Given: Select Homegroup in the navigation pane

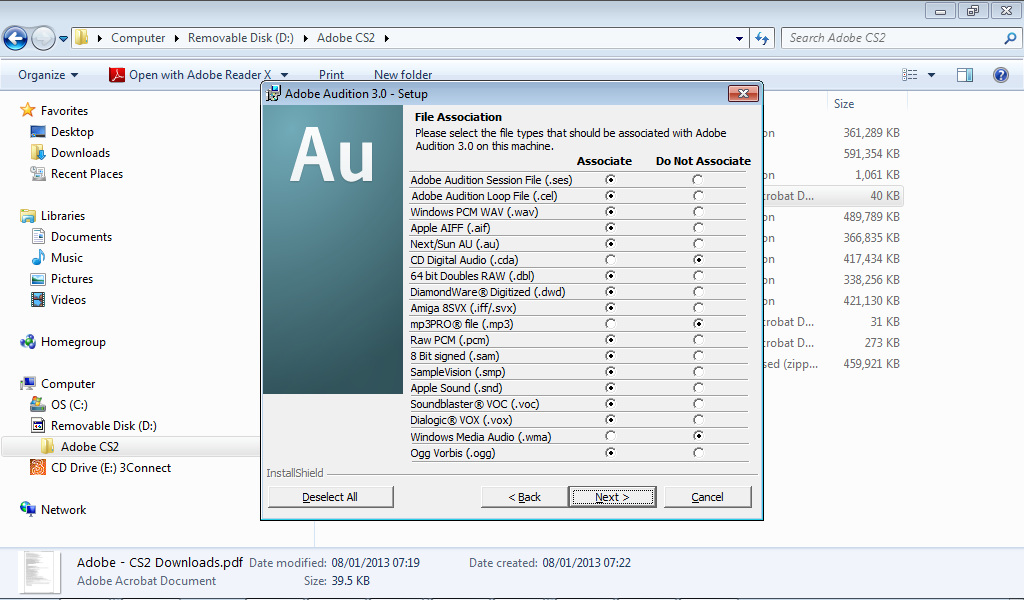Looking at the screenshot, I should pyautogui.click(x=73, y=341).
